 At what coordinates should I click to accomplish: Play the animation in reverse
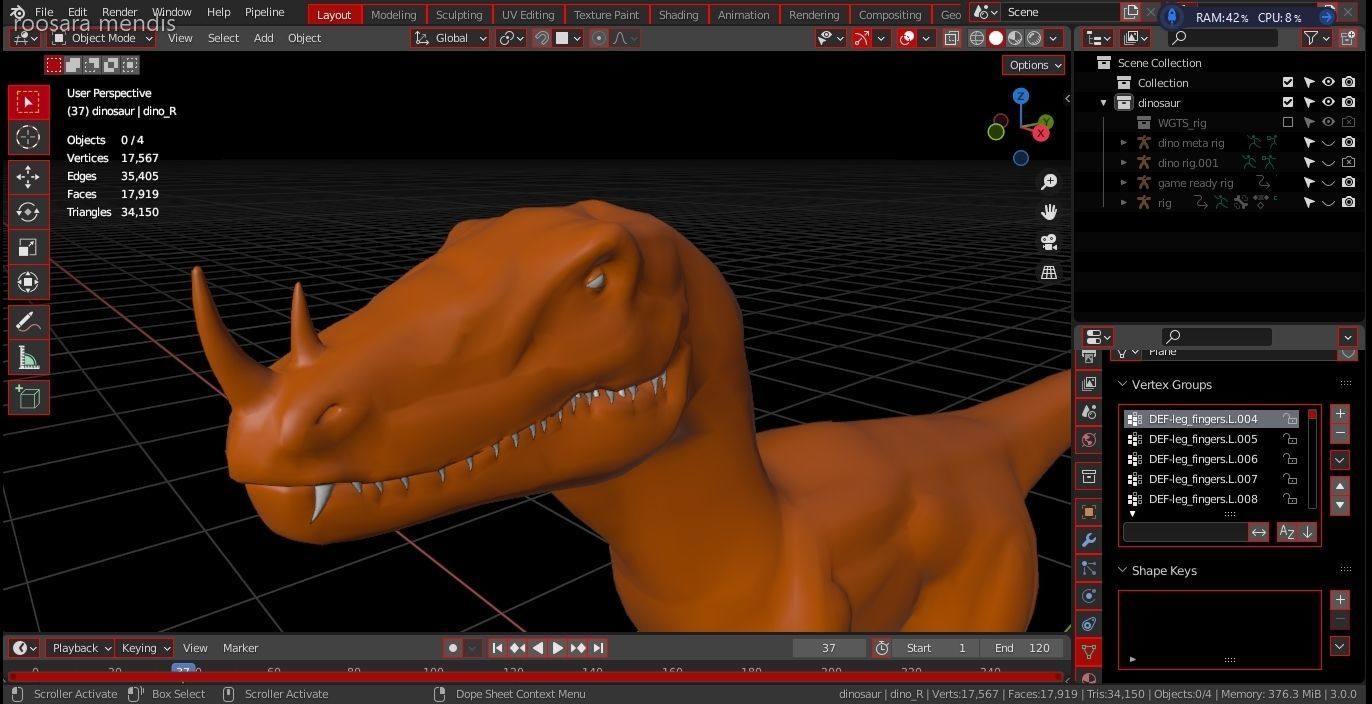tap(537, 648)
